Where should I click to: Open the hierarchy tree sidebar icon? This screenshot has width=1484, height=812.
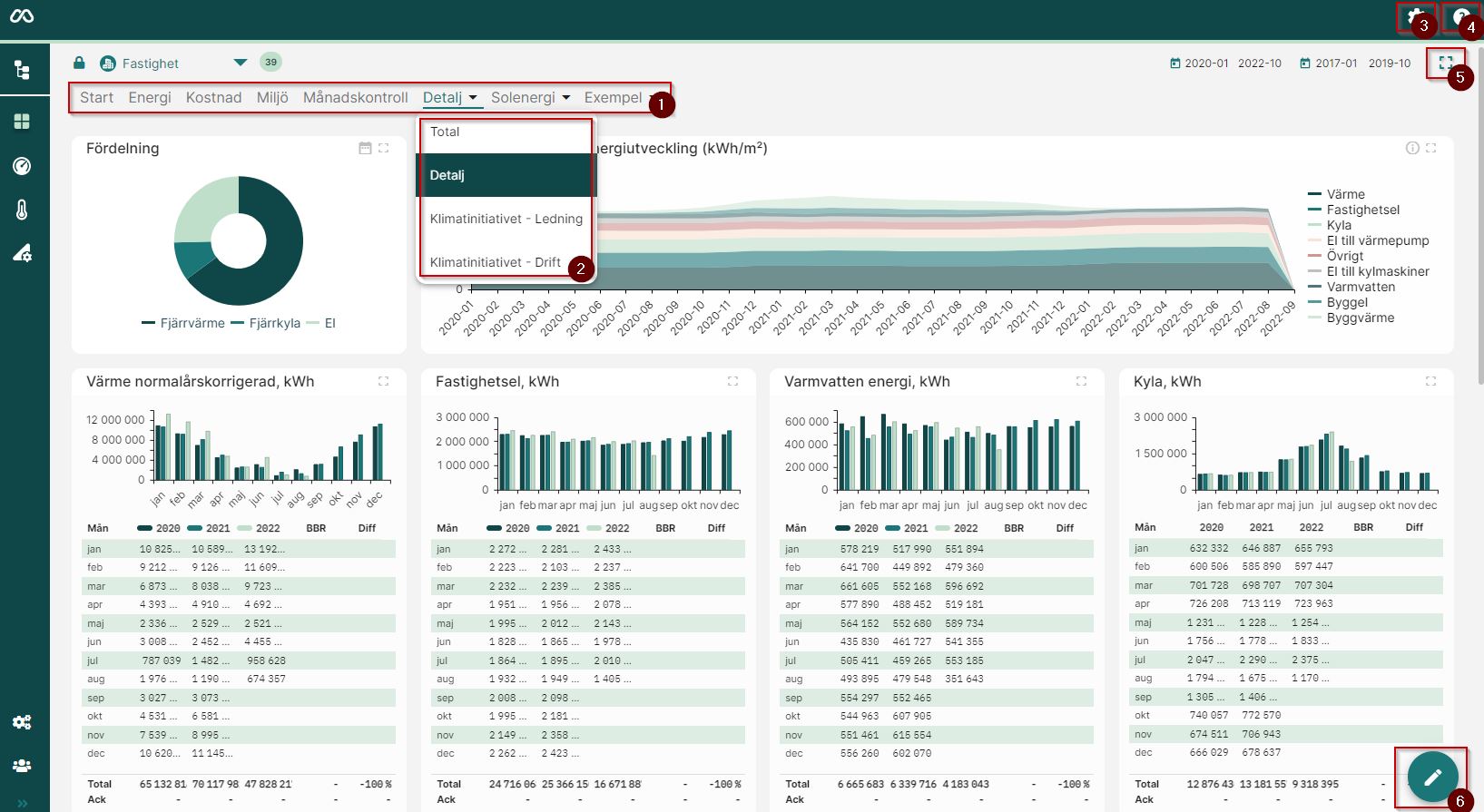pyautogui.click(x=22, y=70)
